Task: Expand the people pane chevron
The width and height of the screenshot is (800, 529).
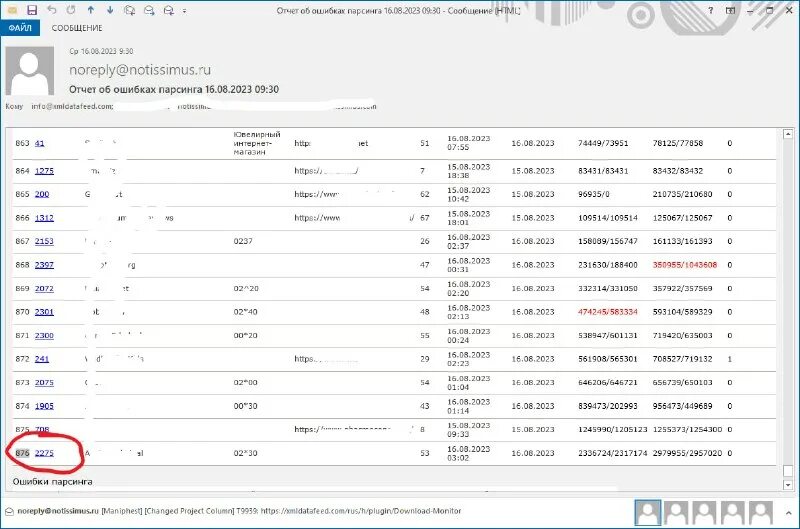Action: 788,513
